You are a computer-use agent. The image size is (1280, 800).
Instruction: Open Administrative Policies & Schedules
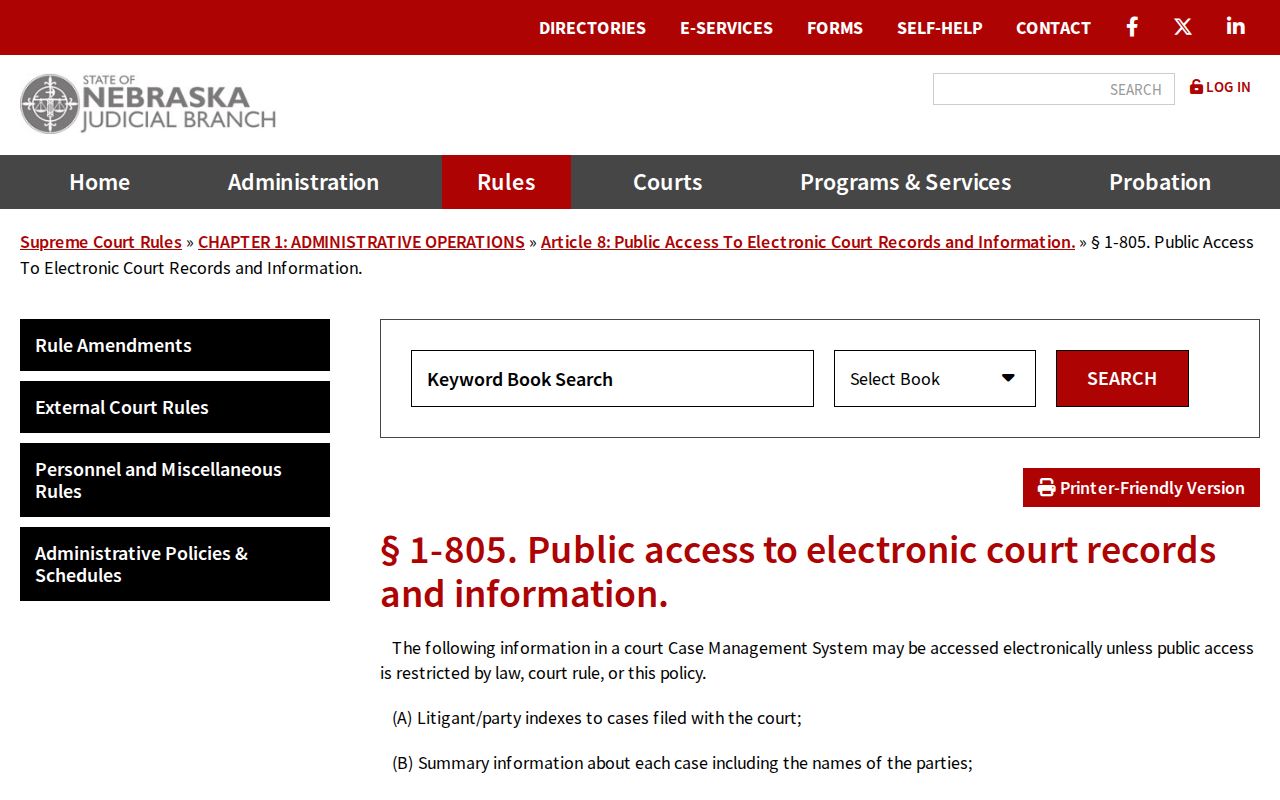(x=175, y=564)
